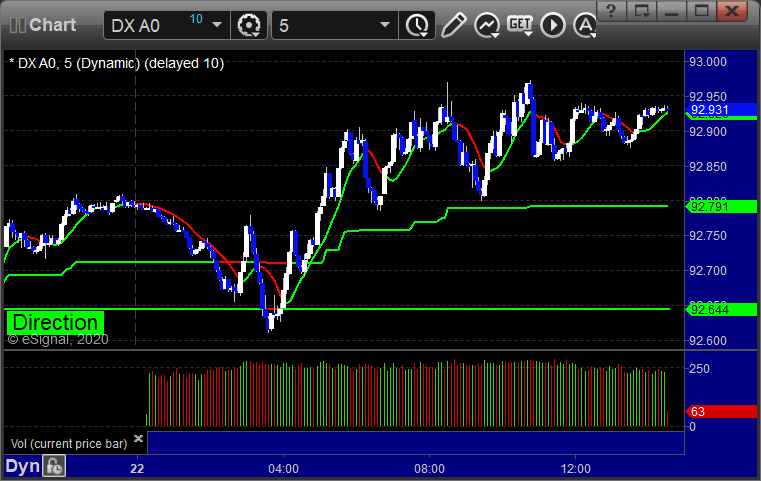Click the 92.750 price axis label
The height and width of the screenshot is (481, 761).
(x=708, y=236)
